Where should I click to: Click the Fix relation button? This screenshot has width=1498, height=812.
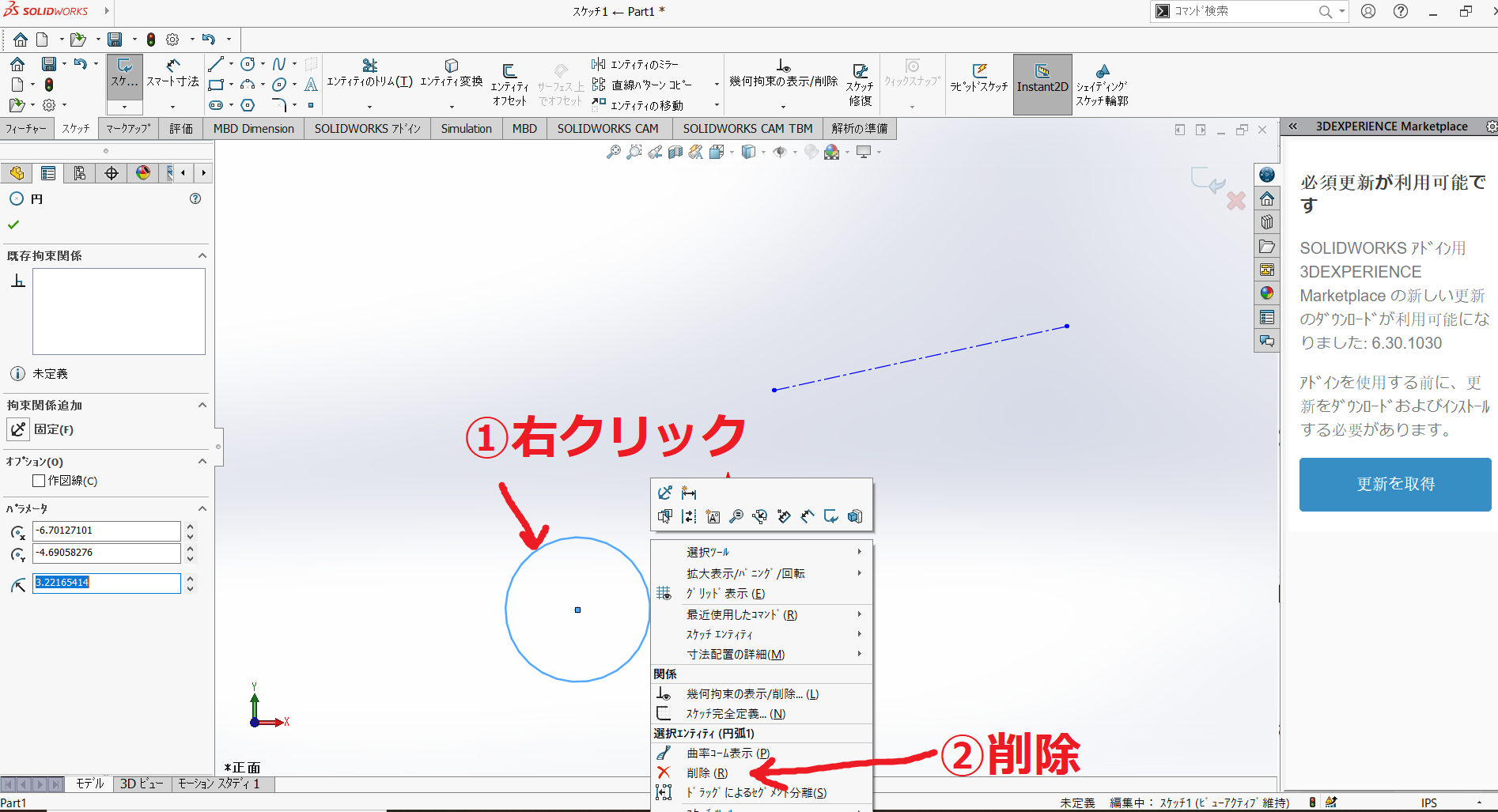point(18,429)
